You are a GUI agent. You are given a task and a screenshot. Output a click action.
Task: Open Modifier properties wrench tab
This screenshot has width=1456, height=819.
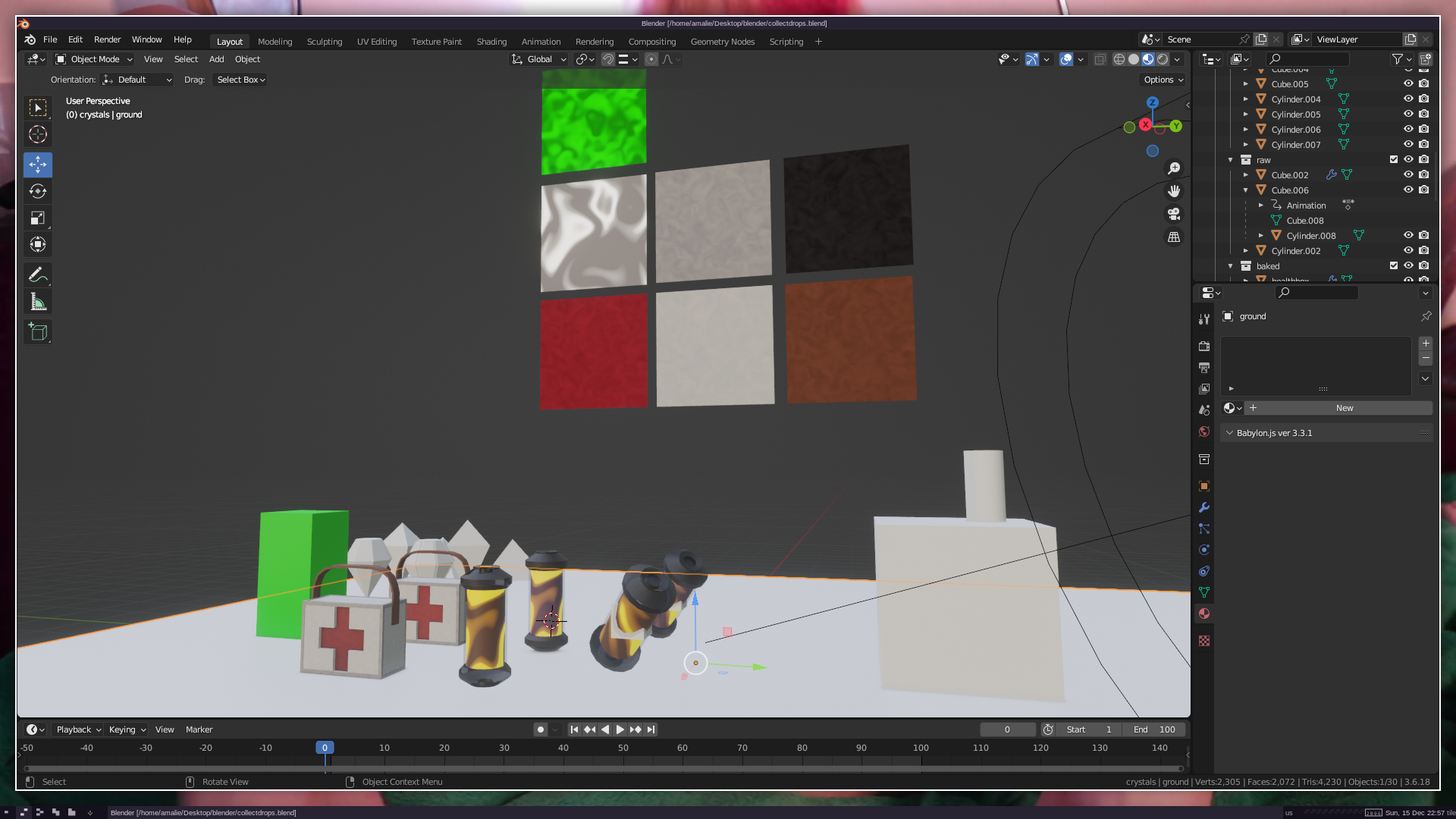coord(1204,507)
